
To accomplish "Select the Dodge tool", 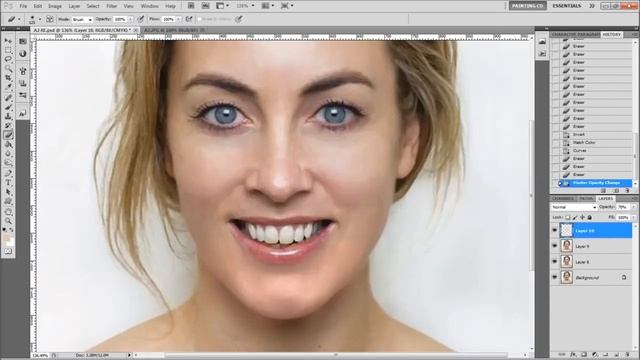I will 8,163.
